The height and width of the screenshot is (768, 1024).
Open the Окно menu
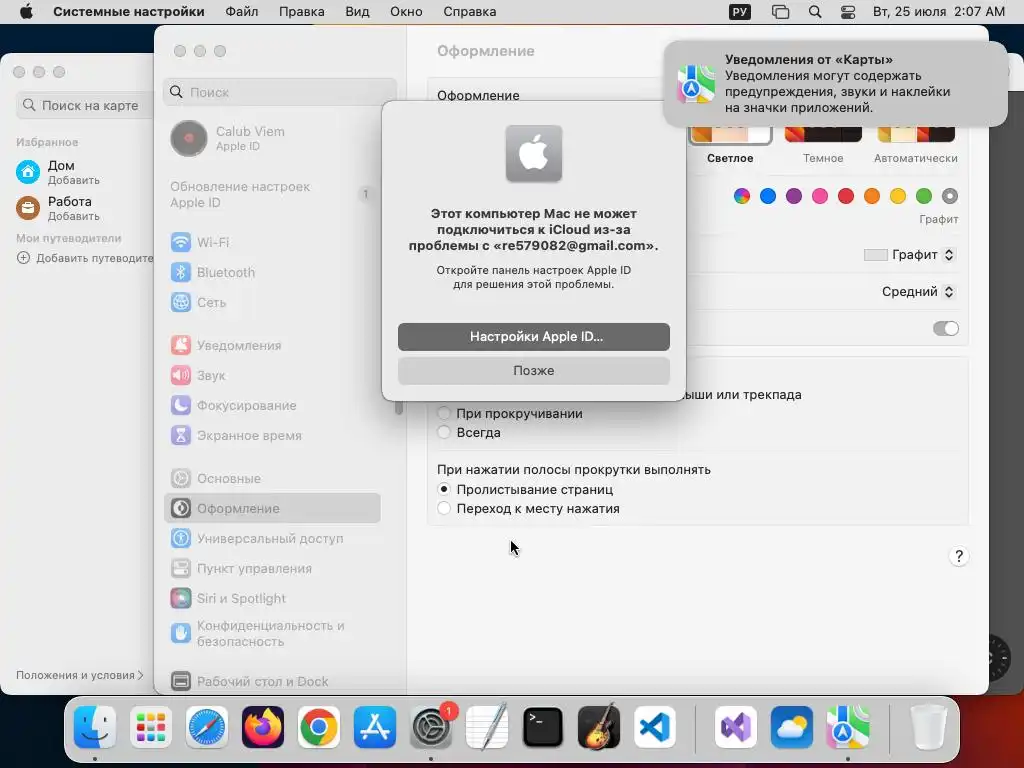[x=406, y=12]
